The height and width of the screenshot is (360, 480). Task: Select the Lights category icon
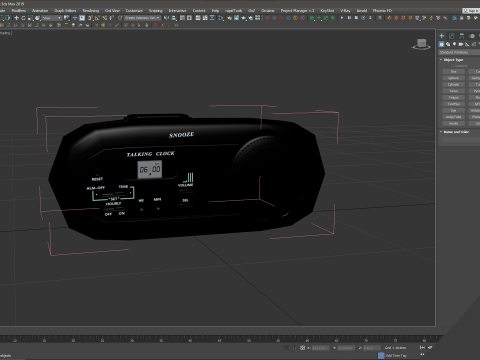[454, 44]
